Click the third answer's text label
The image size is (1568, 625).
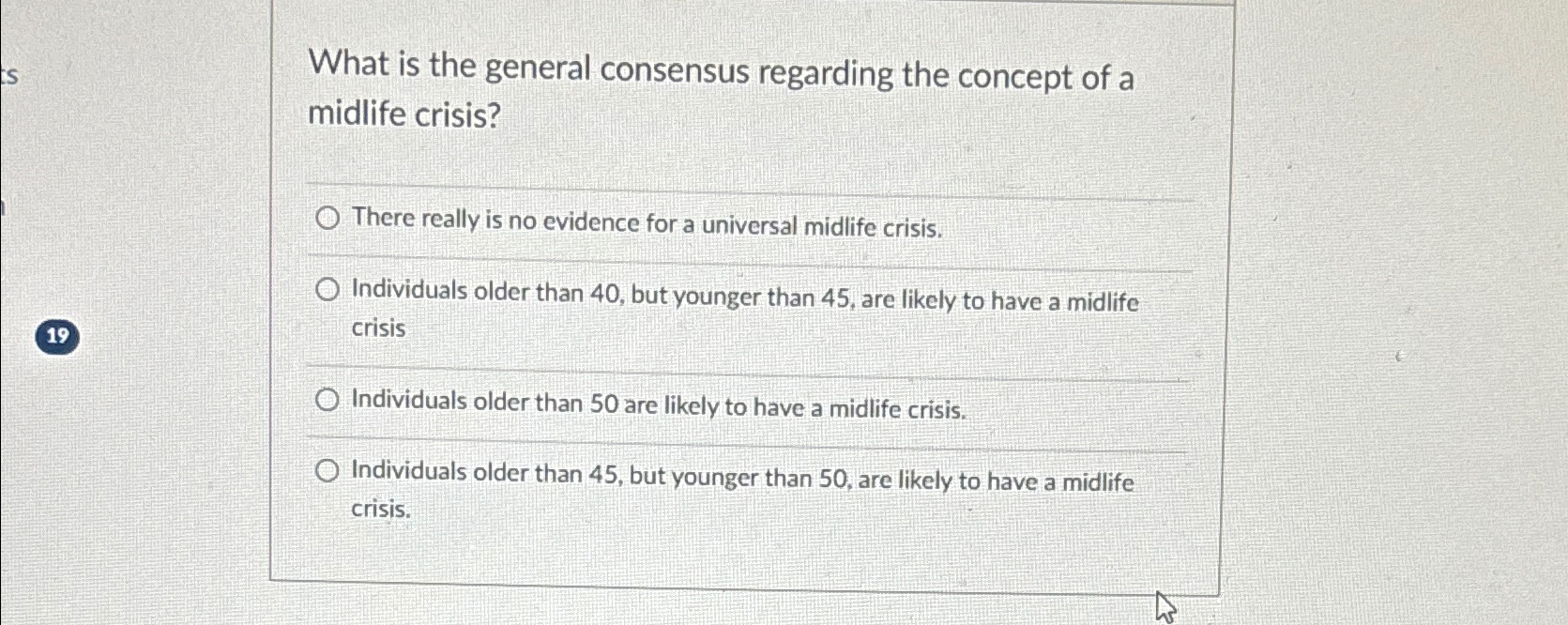pos(657,404)
